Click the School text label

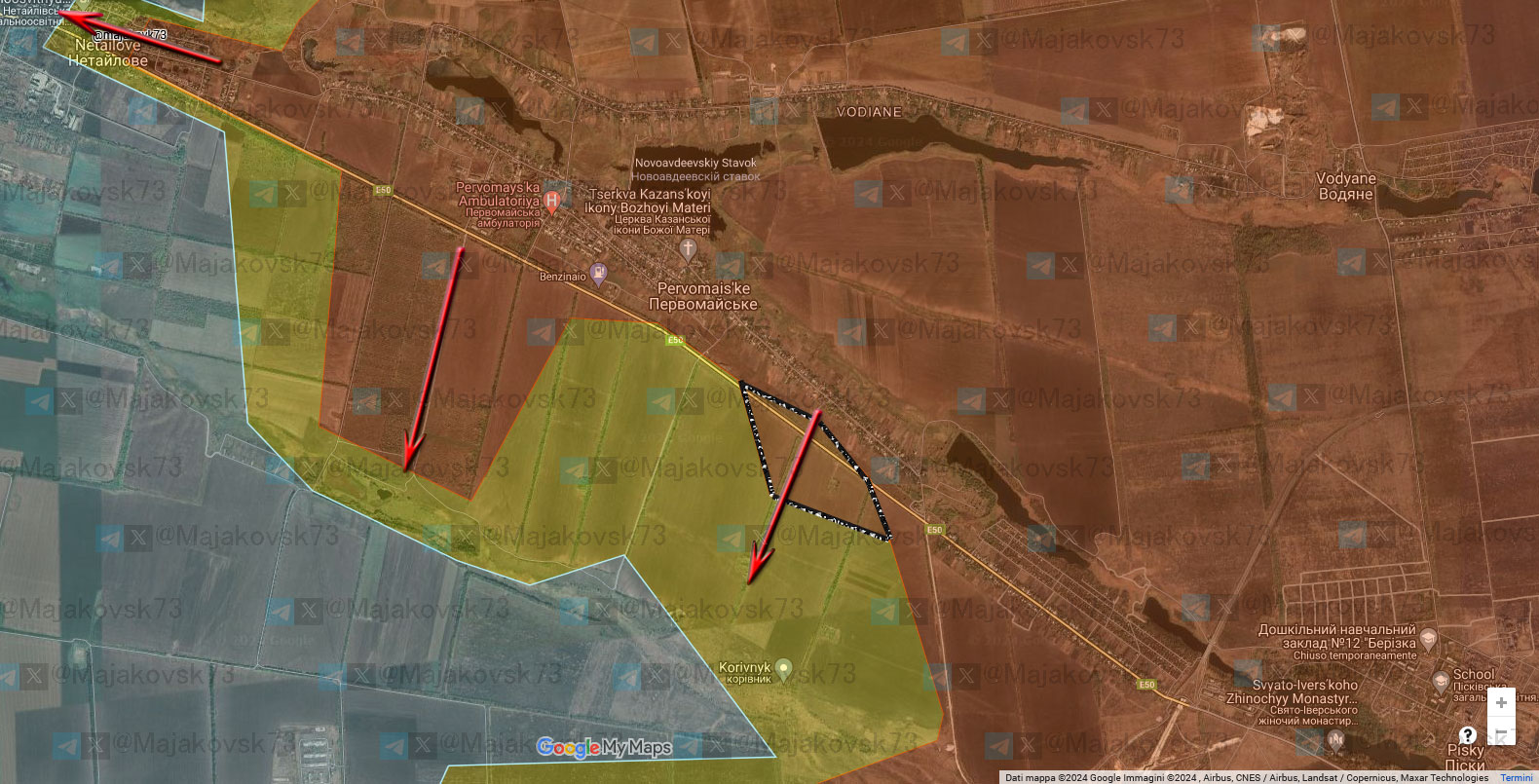(1474, 674)
